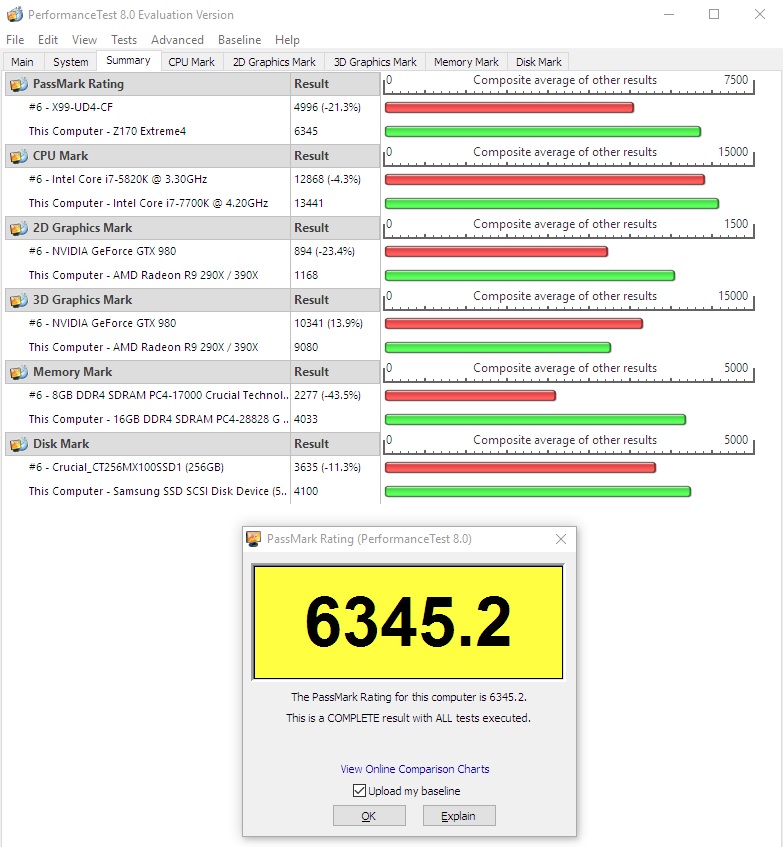Maximize the PerformanceTest window
Image resolution: width=783 pixels, height=847 pixels.
pyautogui.click(x=714, y=14)
